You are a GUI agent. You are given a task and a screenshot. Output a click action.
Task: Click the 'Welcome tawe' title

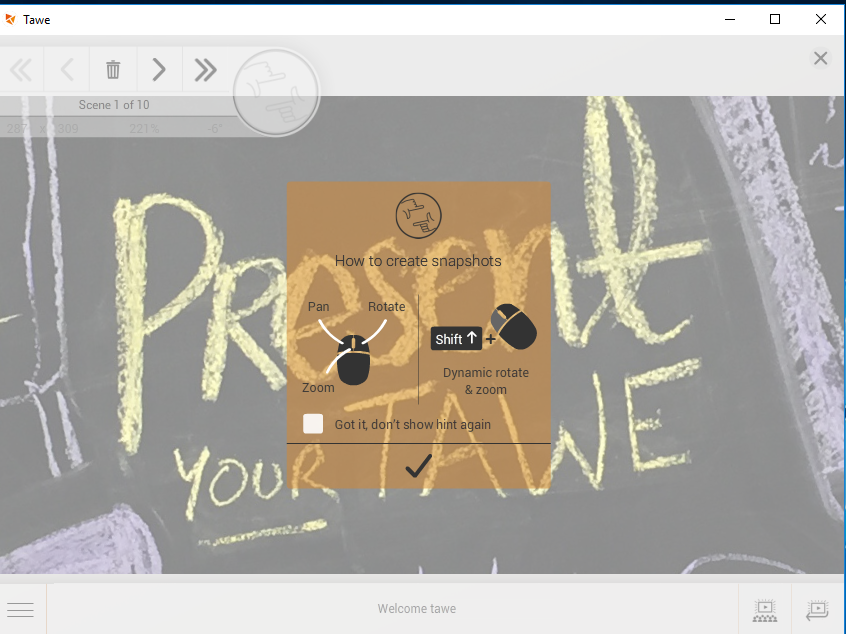(417, 609)
